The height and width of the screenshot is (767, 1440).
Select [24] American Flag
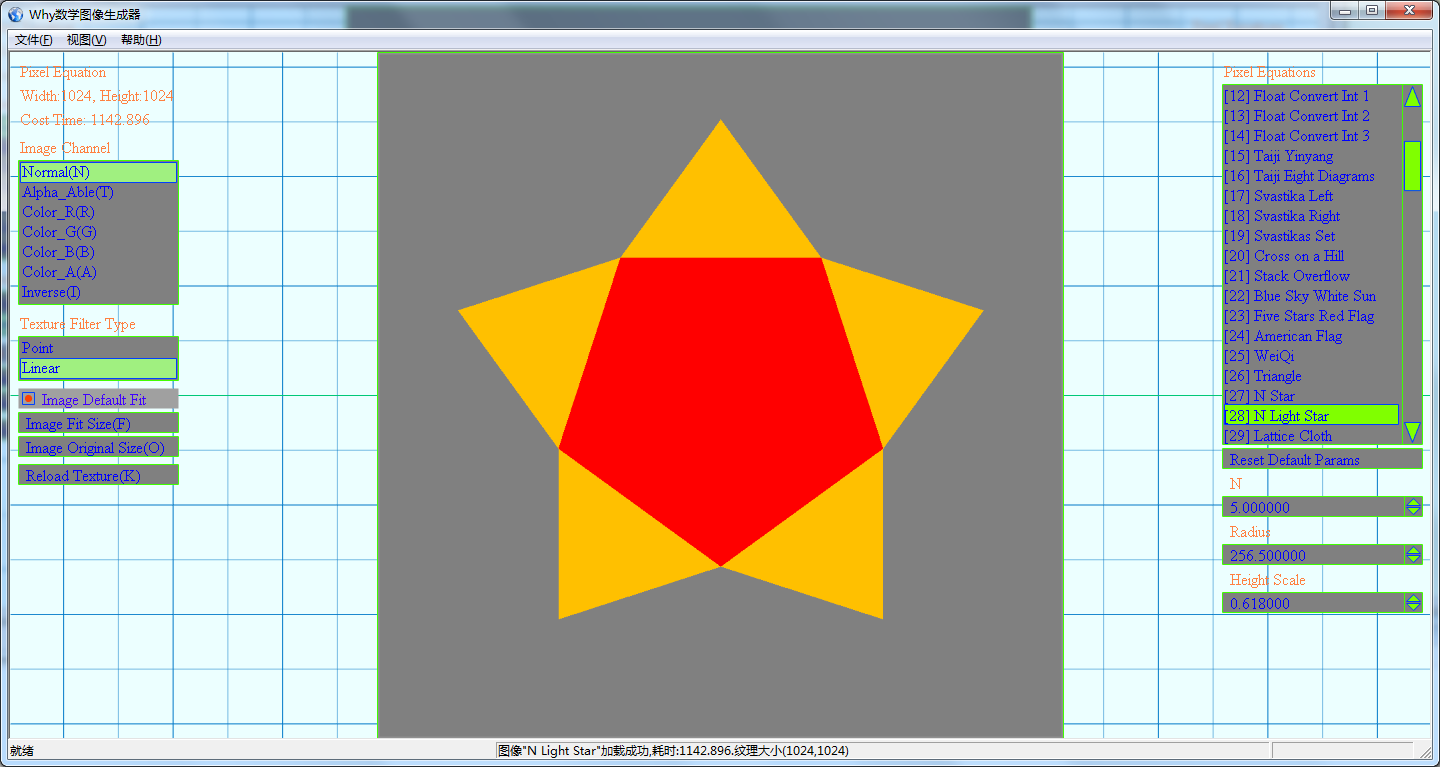[x=1311, y=336]
